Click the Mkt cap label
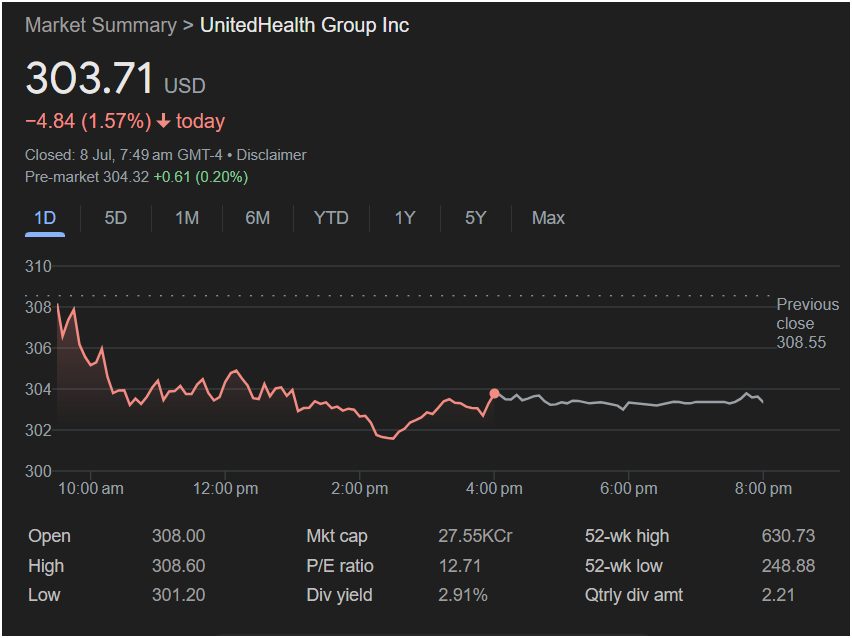The height and width of the screenshot is (638, 852). pyautogui.click(x=337, y=536)
